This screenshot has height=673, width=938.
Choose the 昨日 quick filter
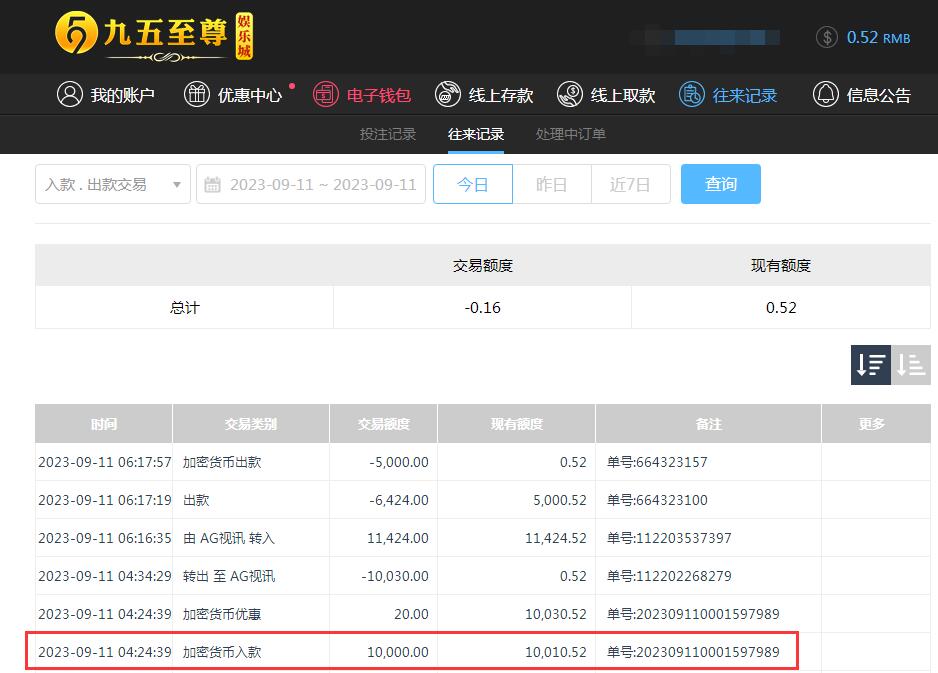click(x=551, y=184)
